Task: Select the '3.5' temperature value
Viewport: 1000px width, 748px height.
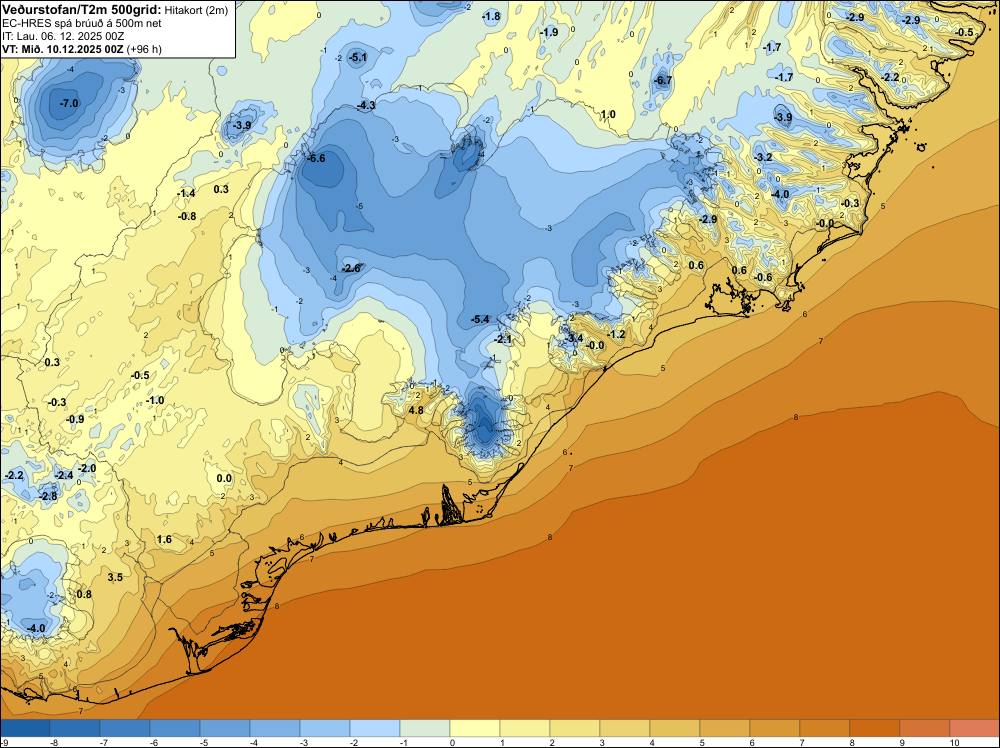Action: tap(115, 577)
